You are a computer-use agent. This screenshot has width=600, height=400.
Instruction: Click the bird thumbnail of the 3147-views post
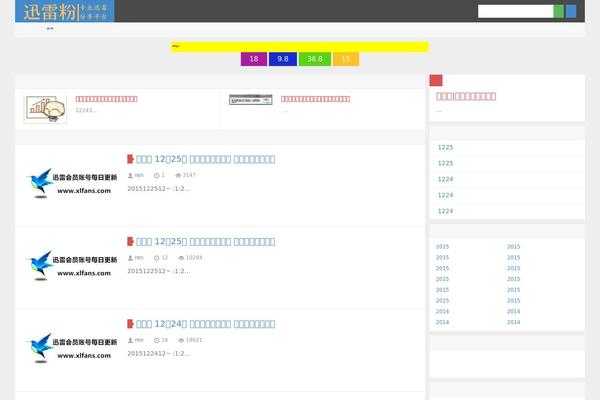point(72,183)
